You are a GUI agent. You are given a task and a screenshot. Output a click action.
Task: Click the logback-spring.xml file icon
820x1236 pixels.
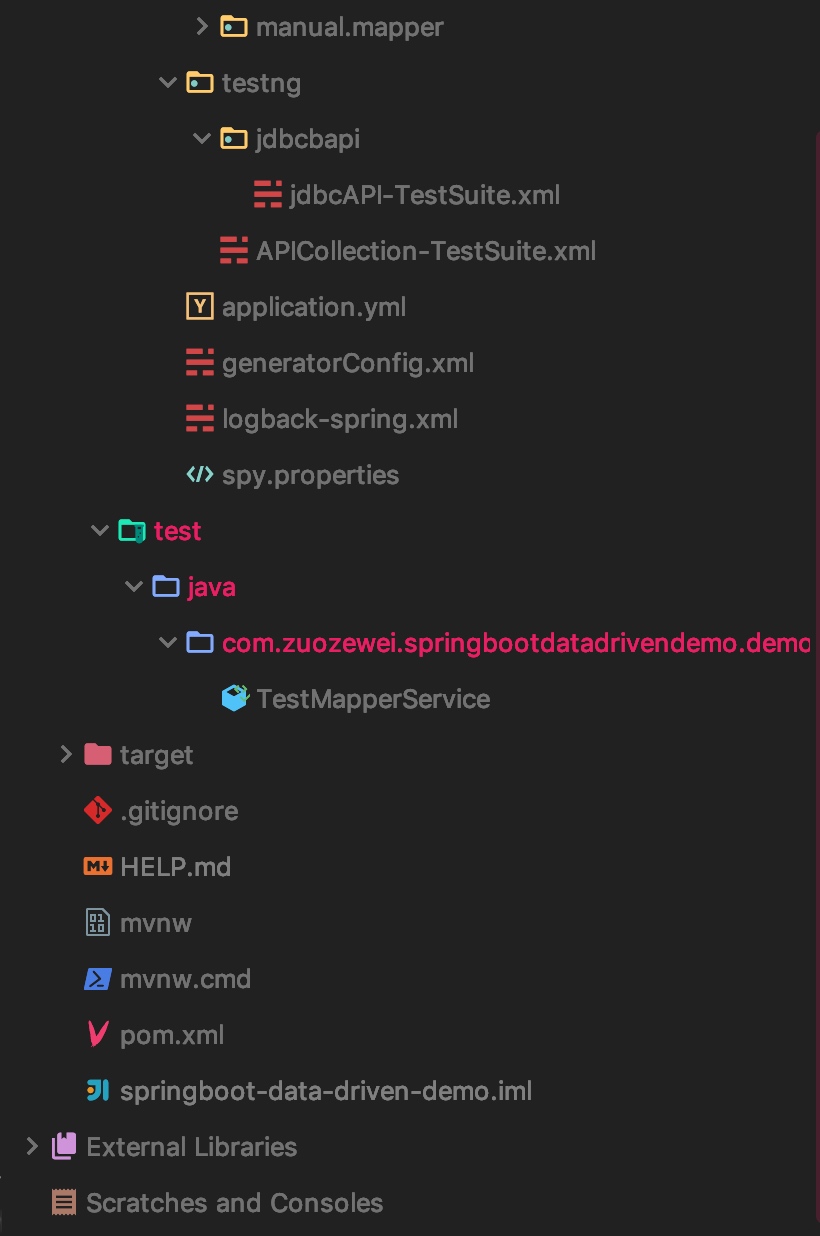pyautogui.click(x=200, y=419)
